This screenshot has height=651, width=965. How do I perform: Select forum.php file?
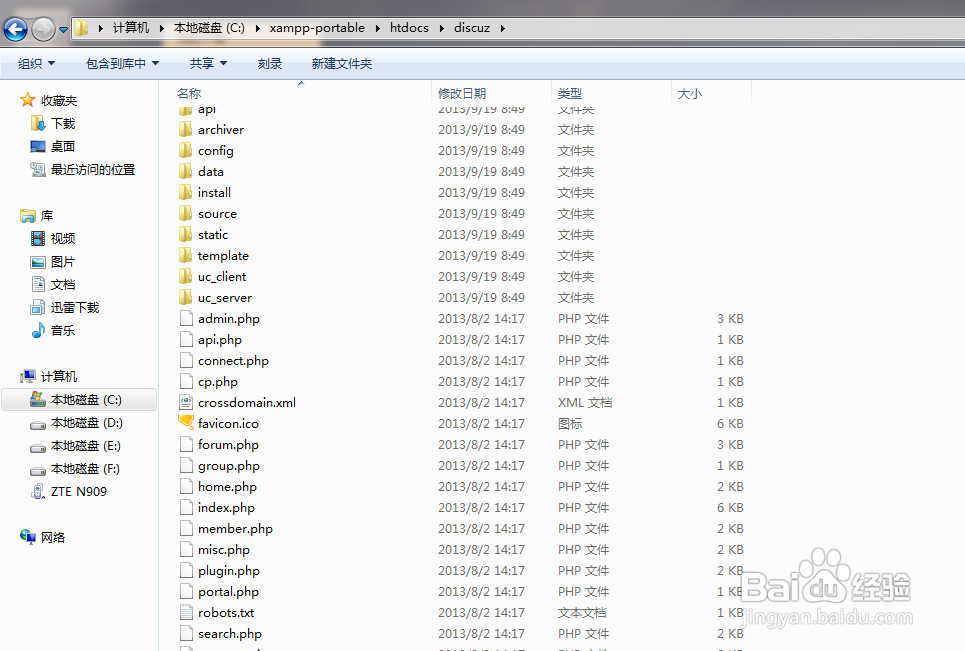228,444
